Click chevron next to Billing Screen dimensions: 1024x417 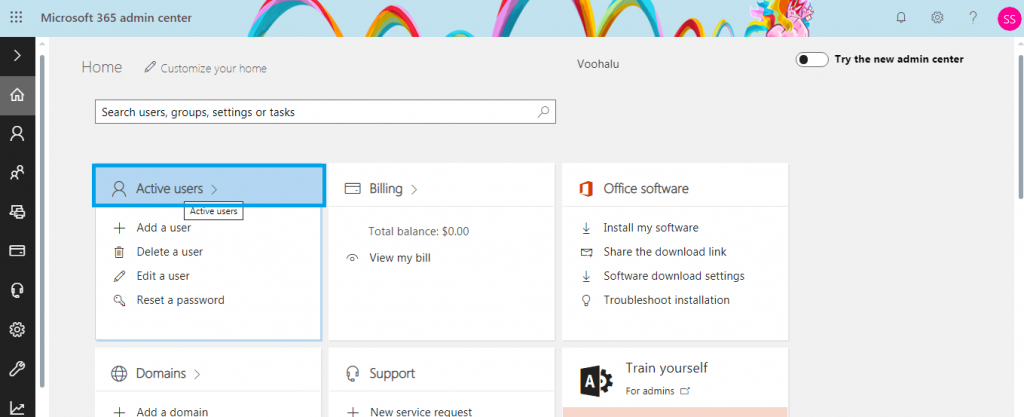[414, 189]
